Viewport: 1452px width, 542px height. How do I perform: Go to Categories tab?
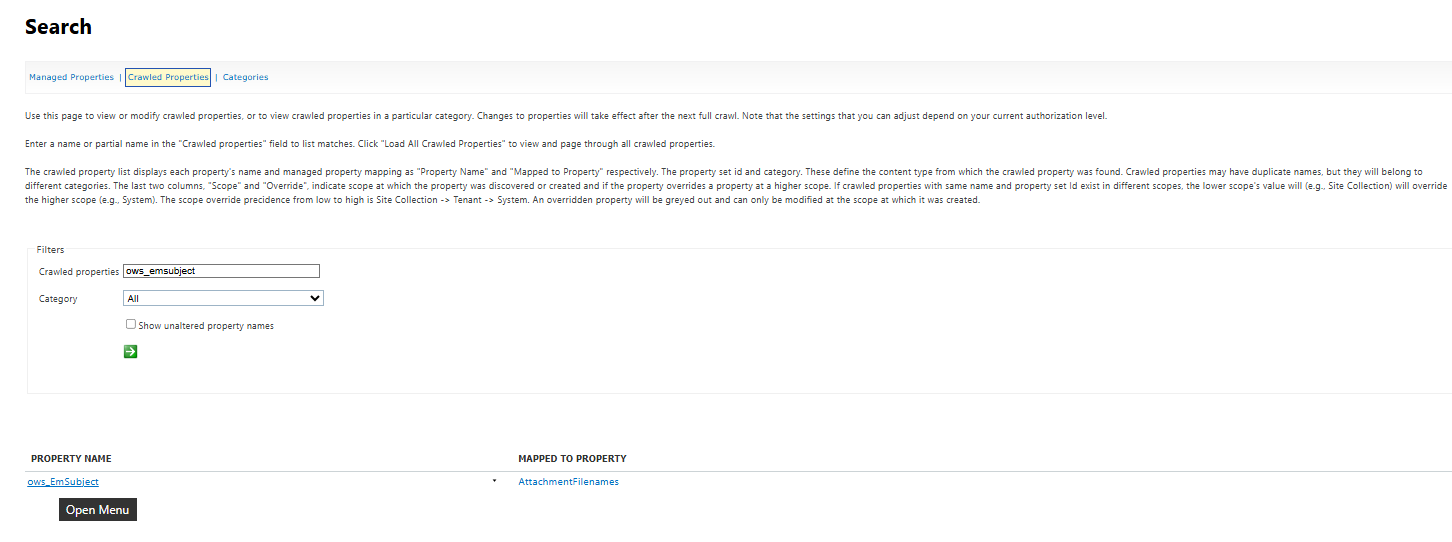[245, 77]
